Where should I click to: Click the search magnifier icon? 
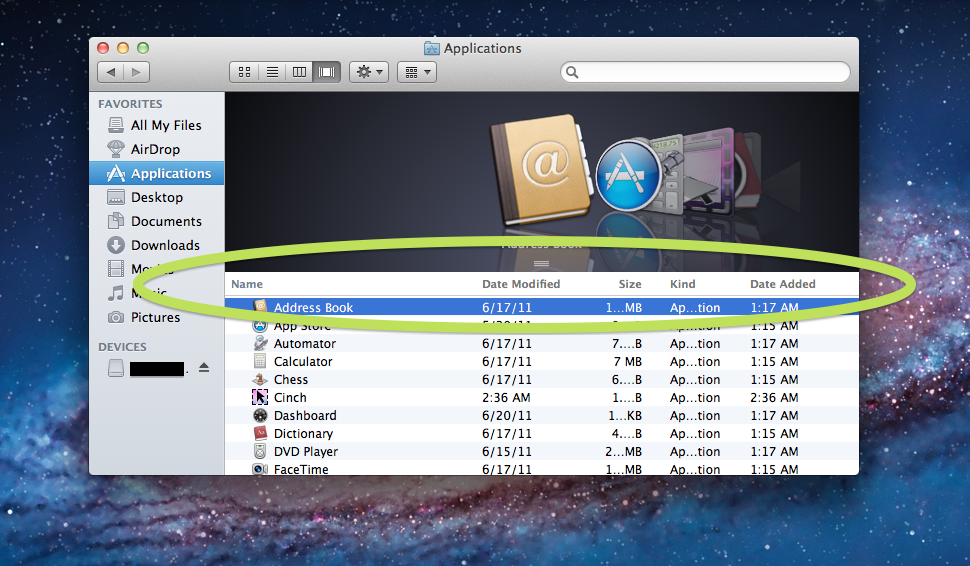coord(572,72)
